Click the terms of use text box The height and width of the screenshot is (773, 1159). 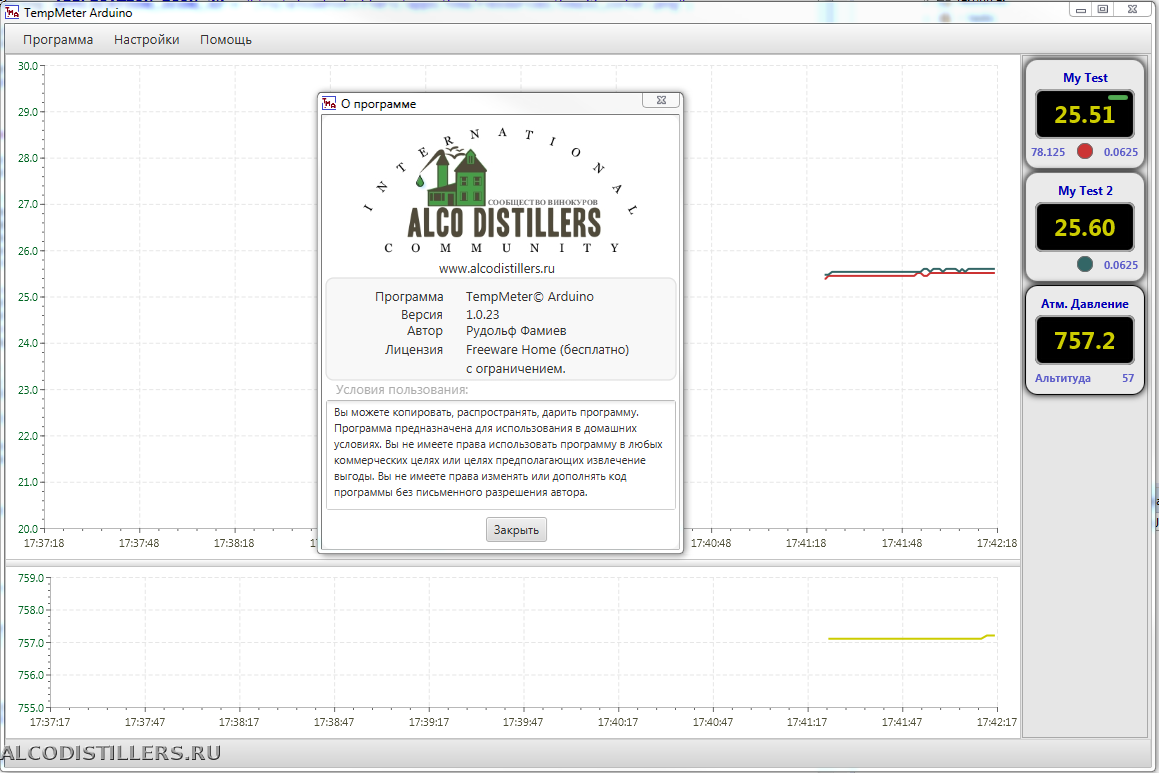click(x=500, y=454)
